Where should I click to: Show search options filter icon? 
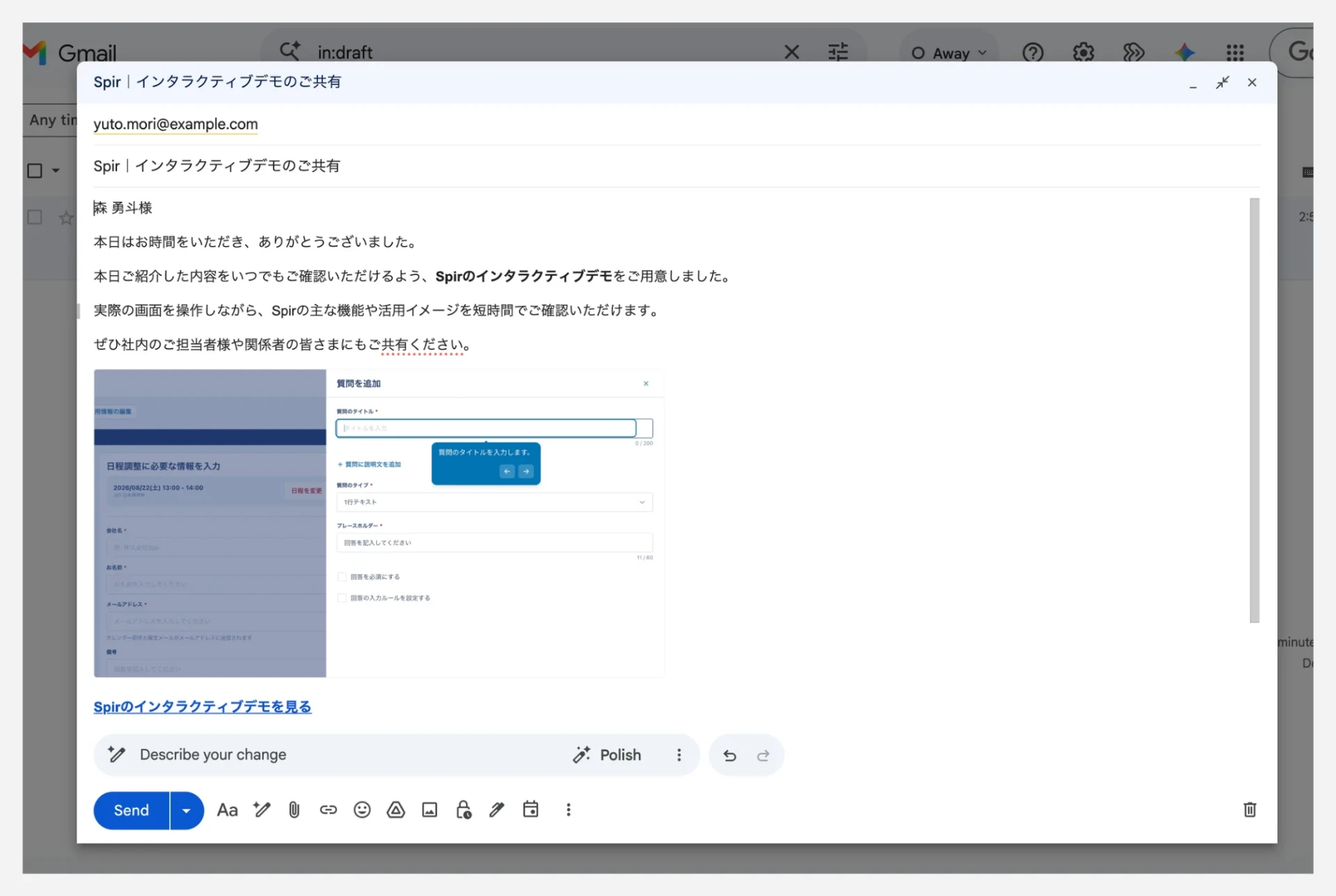838,52
